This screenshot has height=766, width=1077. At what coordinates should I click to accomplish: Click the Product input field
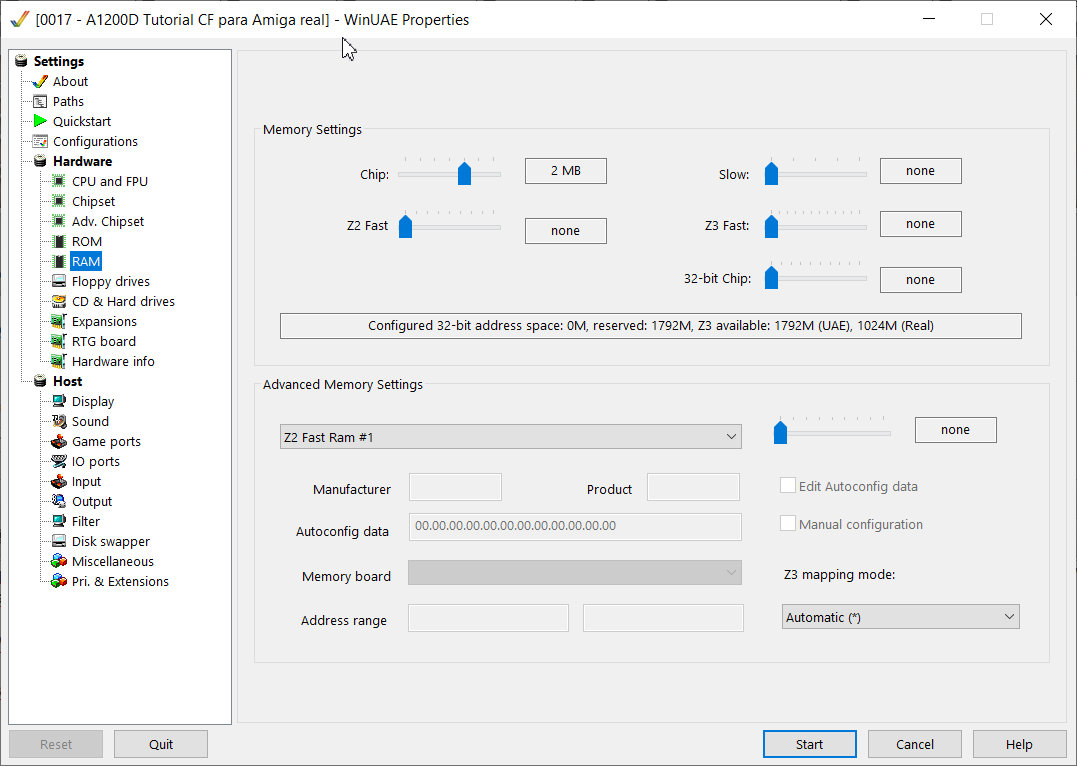[693, 487]
